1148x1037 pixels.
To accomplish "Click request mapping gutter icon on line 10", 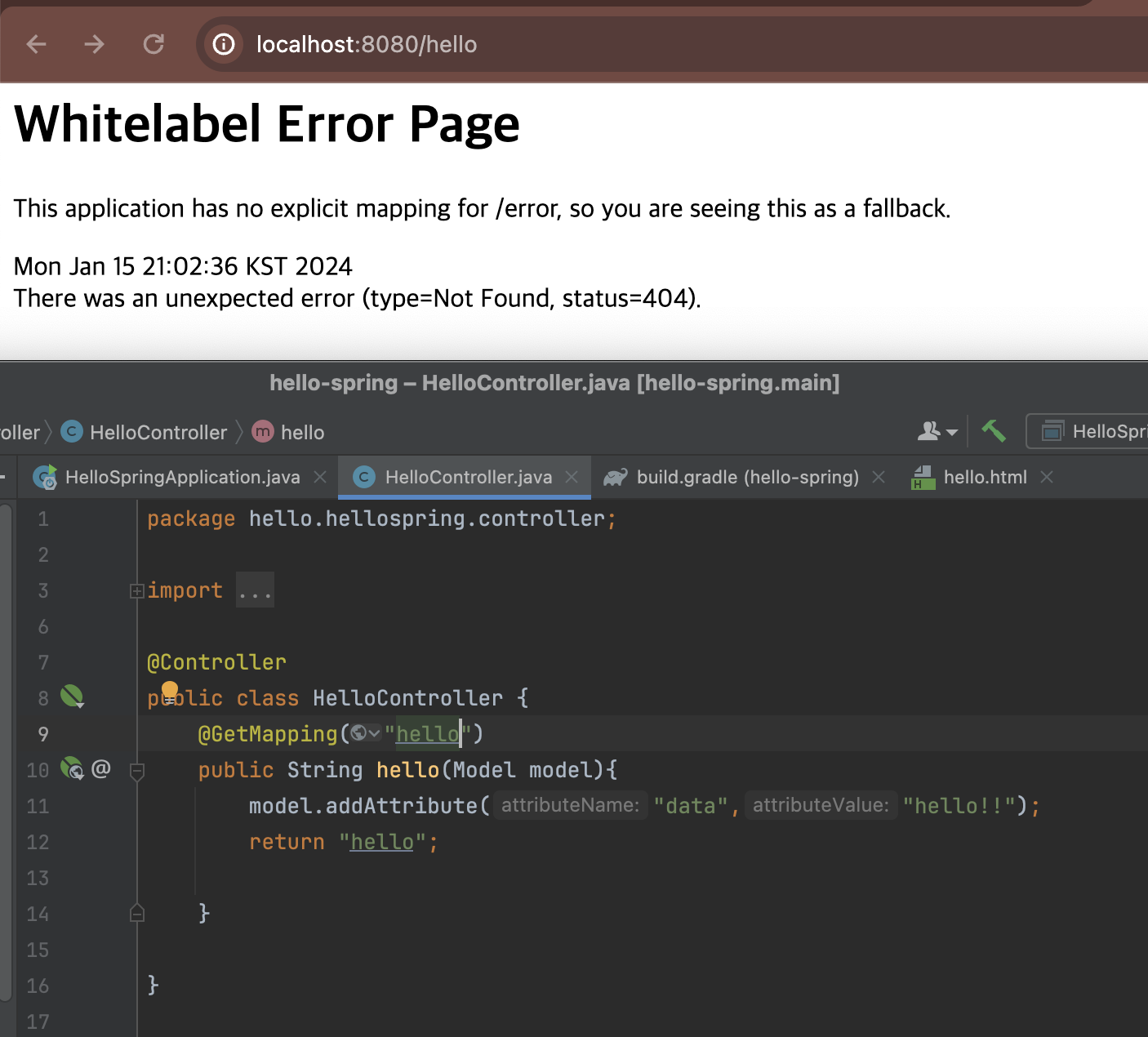I will tap(73, 768).
